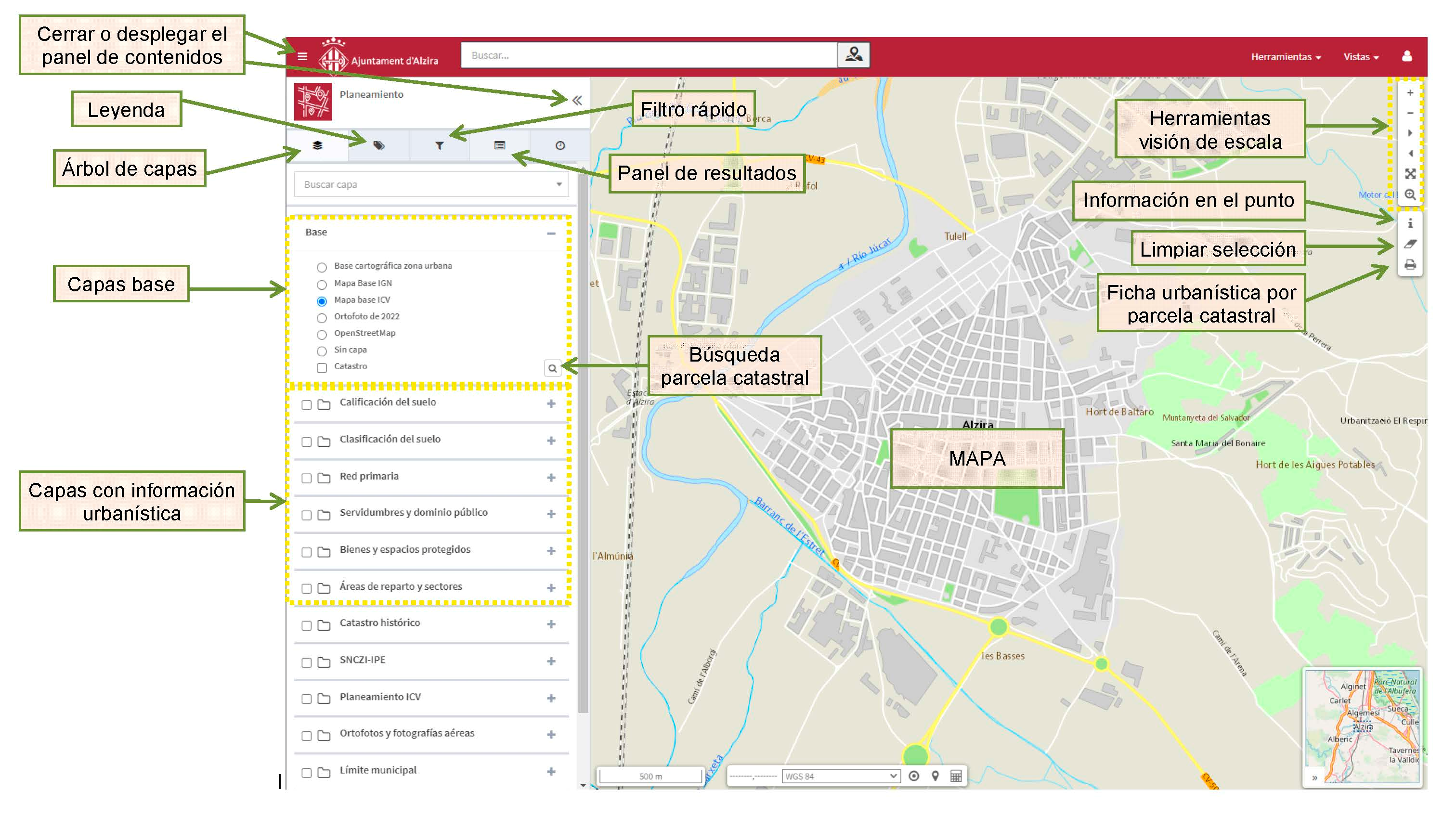
Task: Open the Herramientas menu
Action: (x=1286, y=57)
